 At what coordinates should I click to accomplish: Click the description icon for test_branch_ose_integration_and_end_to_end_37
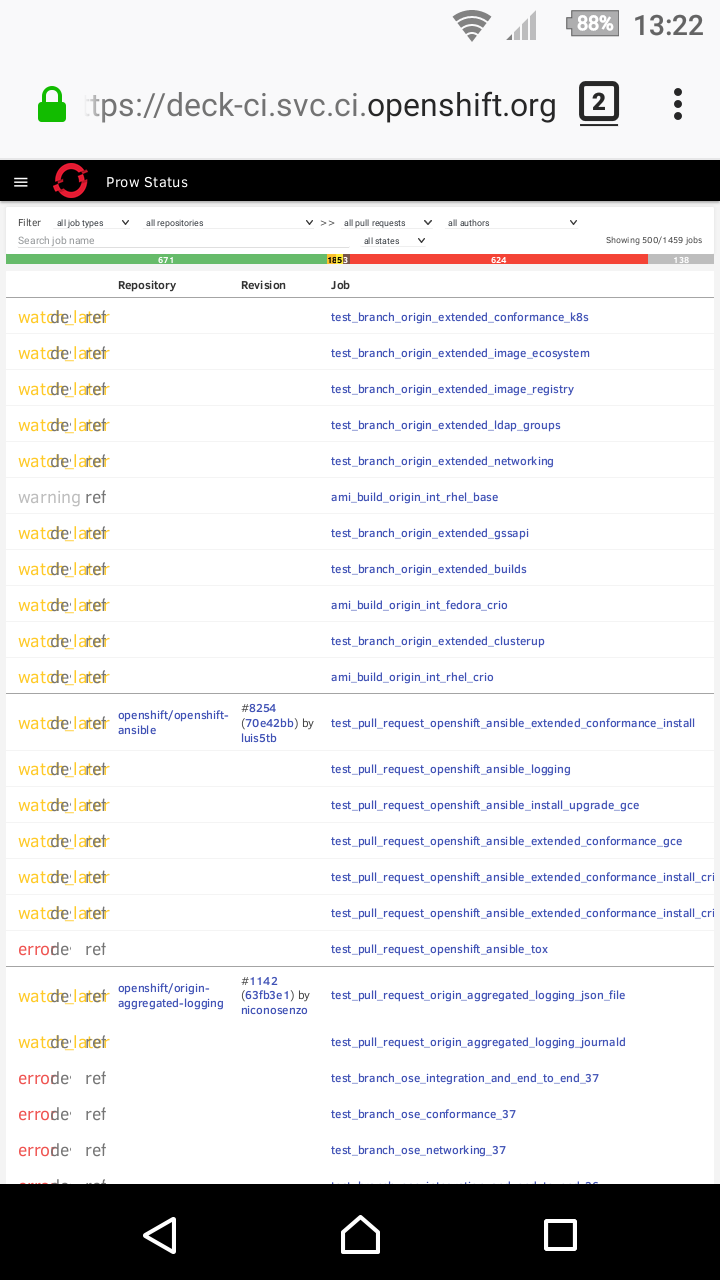click(61, 1078)
